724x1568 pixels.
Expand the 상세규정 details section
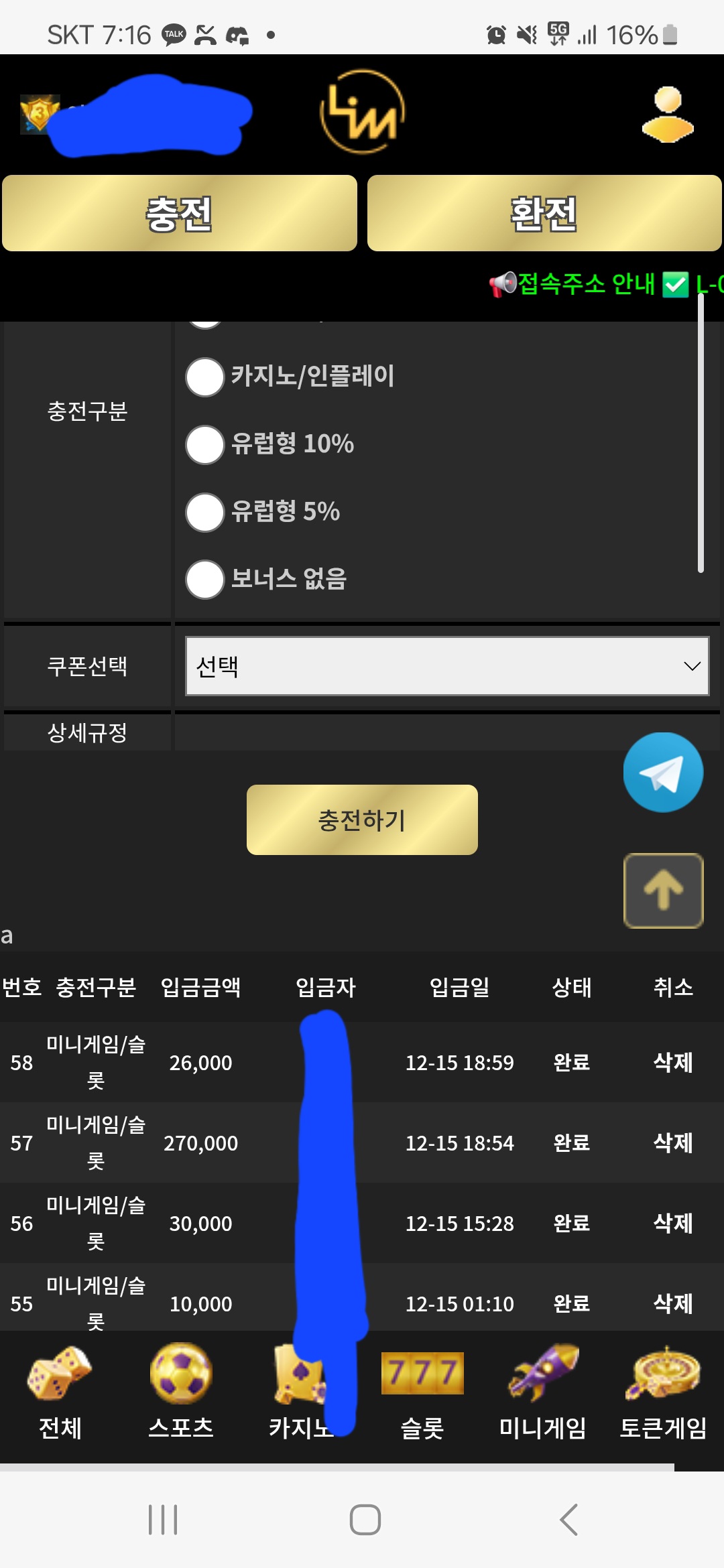(88, 733)
